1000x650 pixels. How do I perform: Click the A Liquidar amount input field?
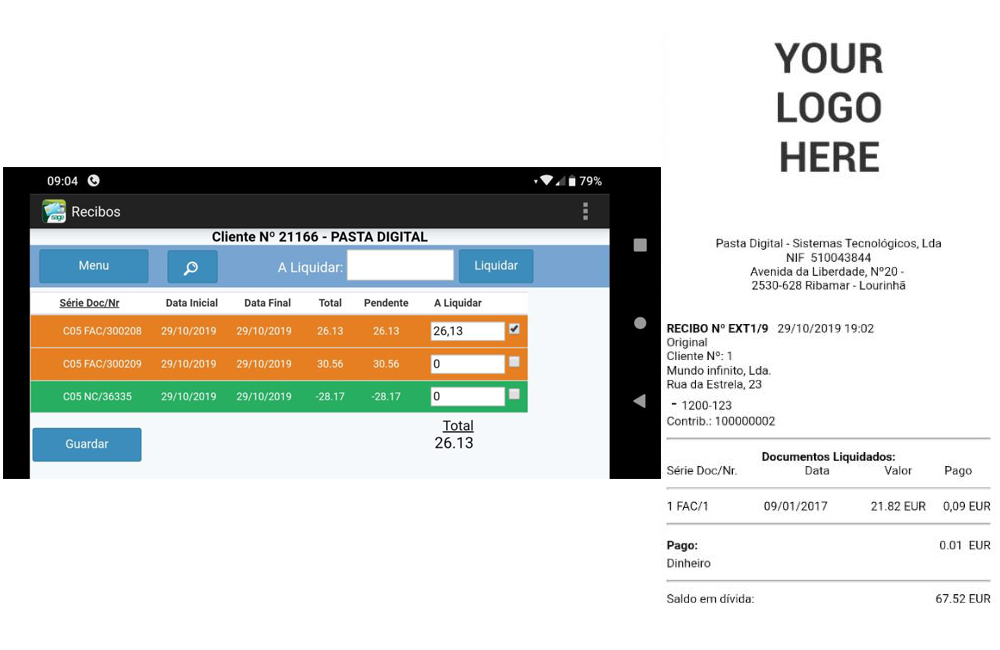tap(400, 266)
